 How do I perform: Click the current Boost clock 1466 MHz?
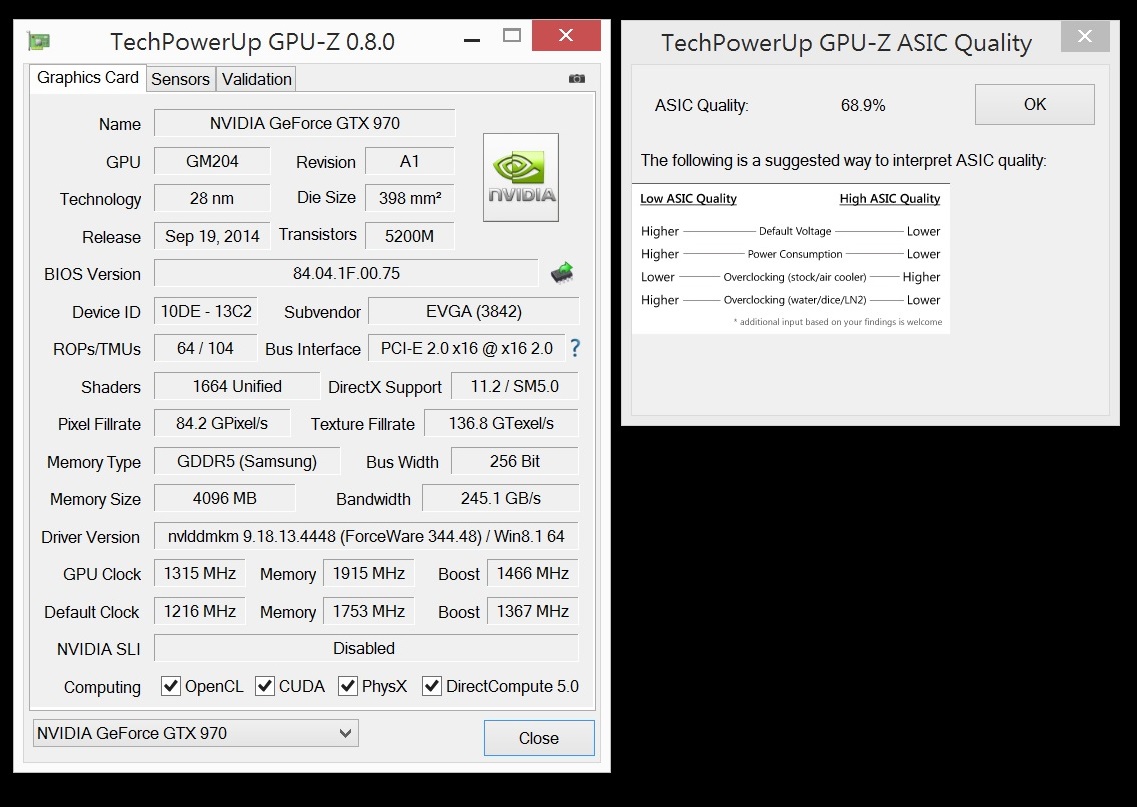533,574
